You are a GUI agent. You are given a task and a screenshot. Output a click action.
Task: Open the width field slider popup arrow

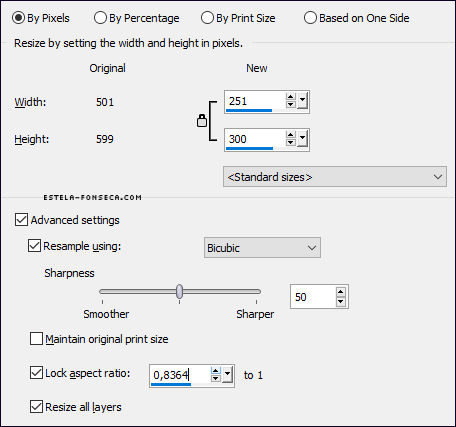pos(302,101)
